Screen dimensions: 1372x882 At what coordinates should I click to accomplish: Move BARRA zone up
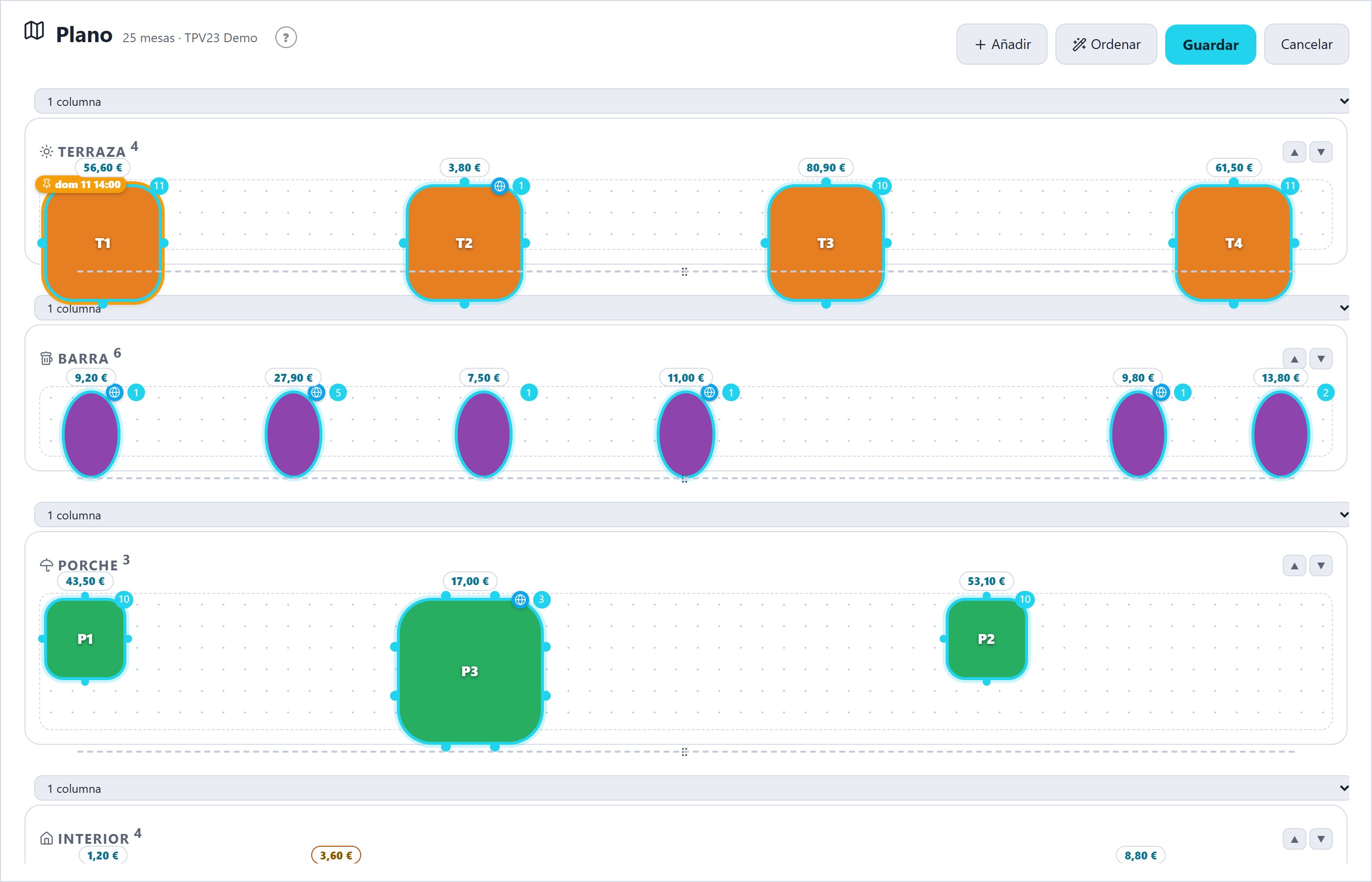click(x=1294, y=359)
